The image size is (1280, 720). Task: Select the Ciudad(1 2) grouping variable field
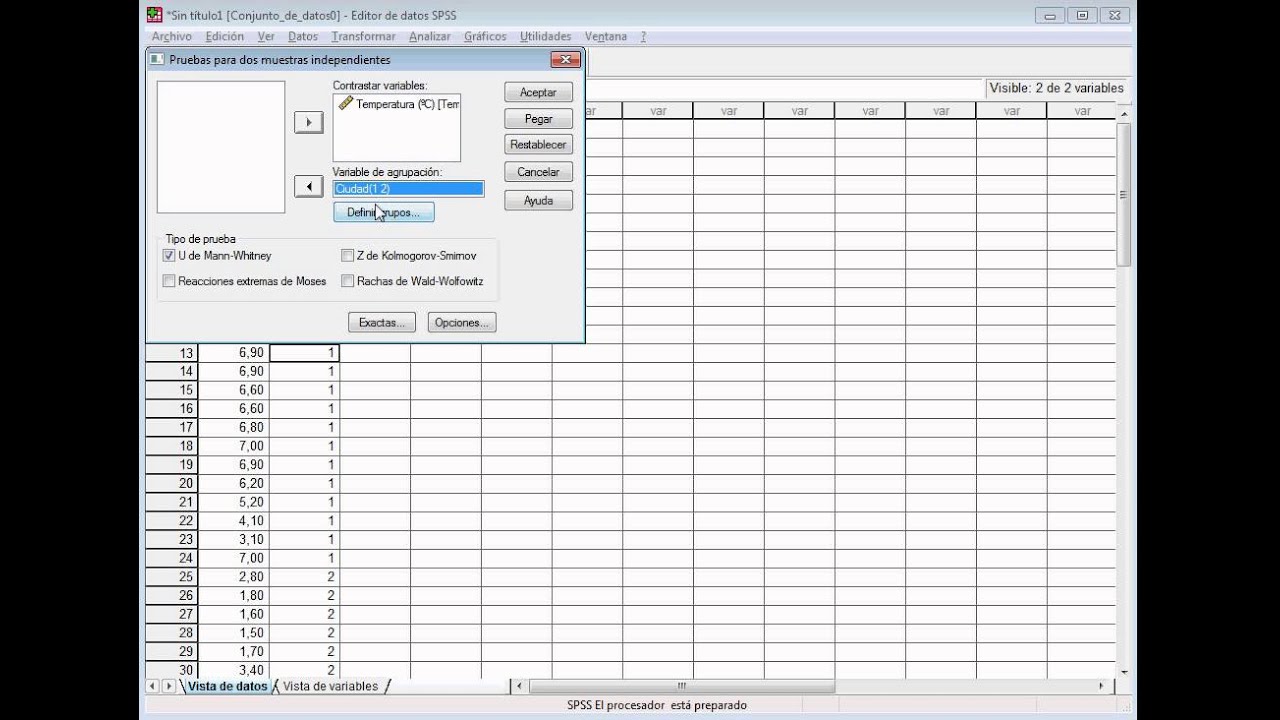coord(408,188)
